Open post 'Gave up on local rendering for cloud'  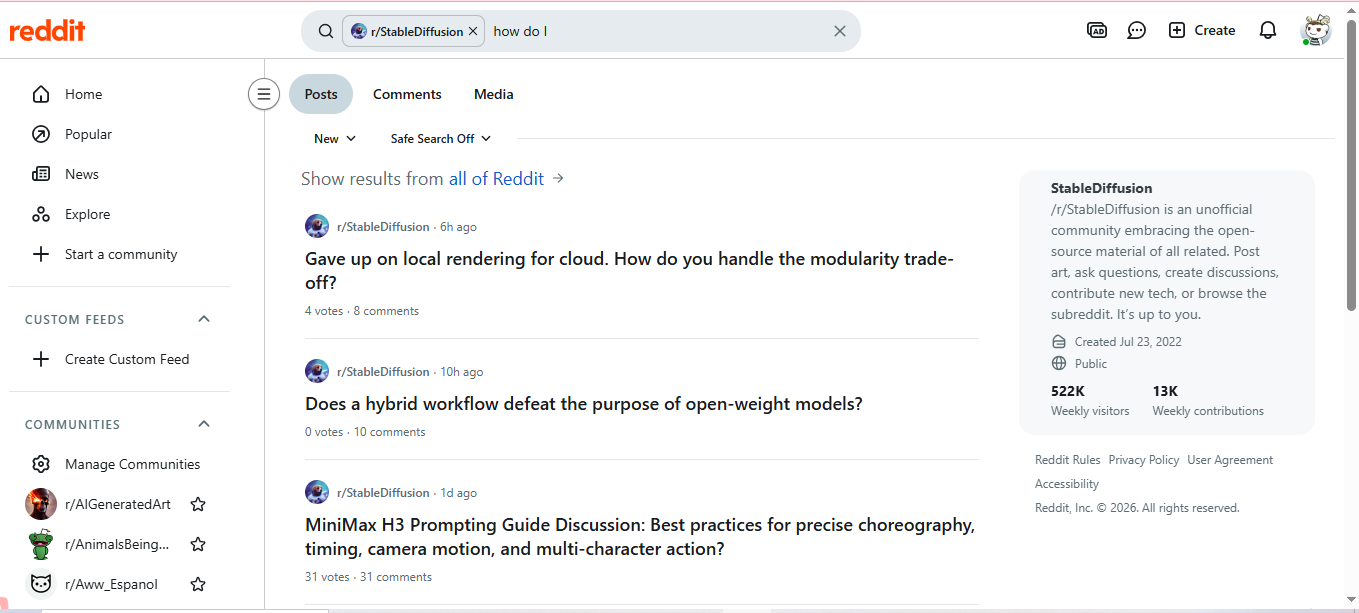tap(629, 271)
